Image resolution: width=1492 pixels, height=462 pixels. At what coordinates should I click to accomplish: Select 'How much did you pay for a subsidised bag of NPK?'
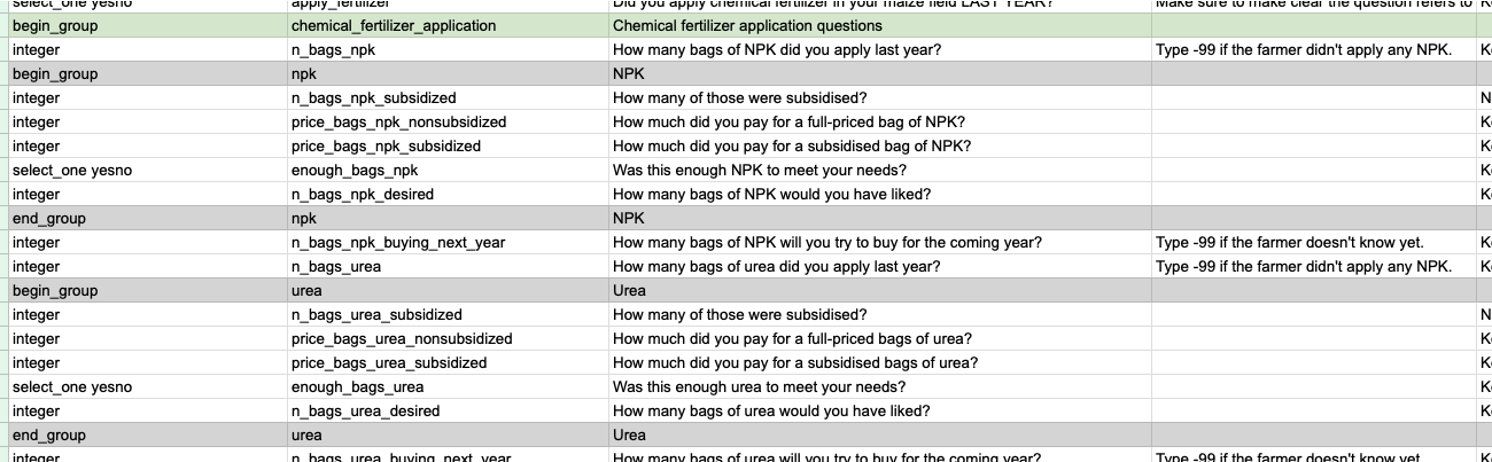point(792,146)
